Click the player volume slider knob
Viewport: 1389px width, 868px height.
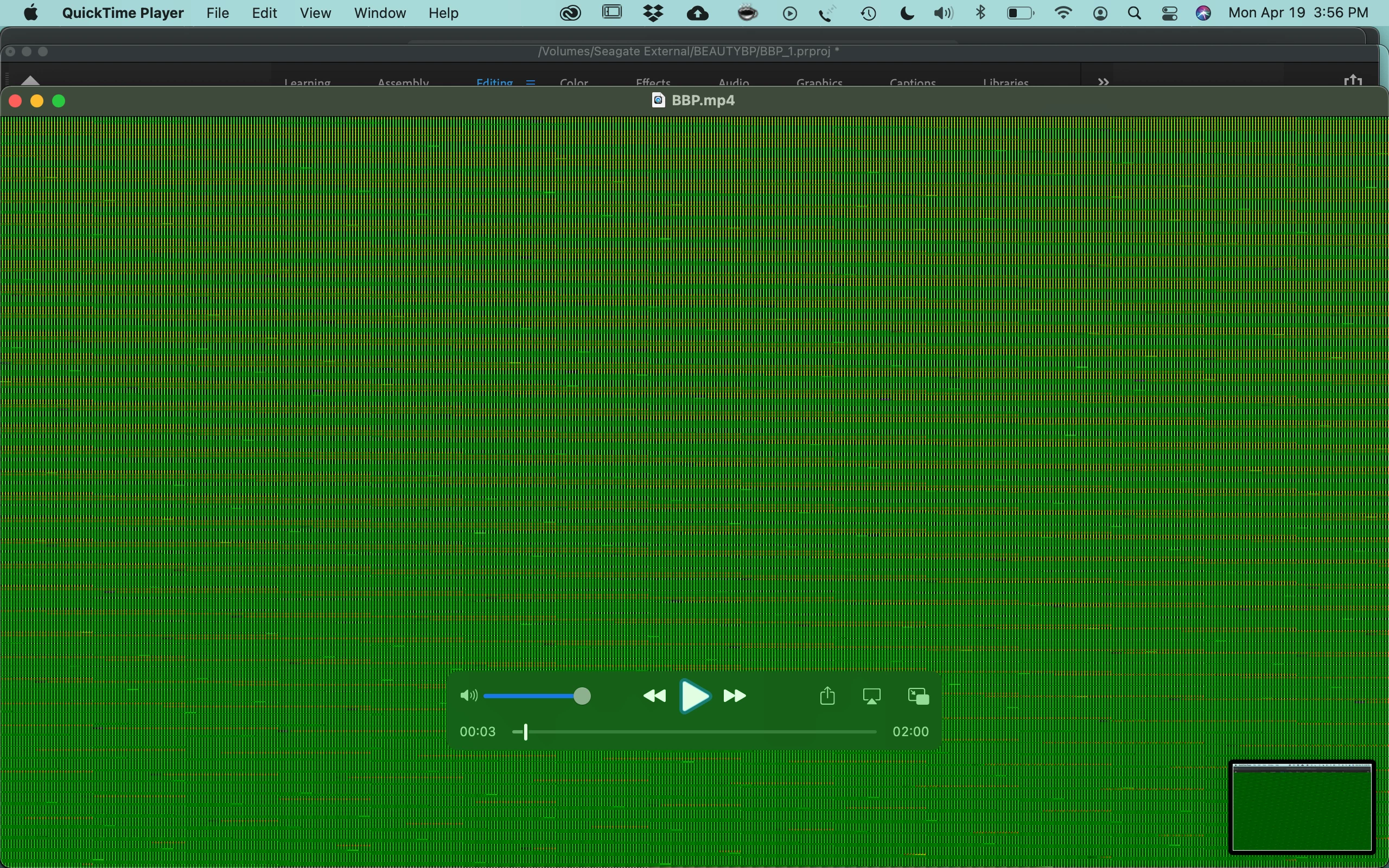click(582, 696)
